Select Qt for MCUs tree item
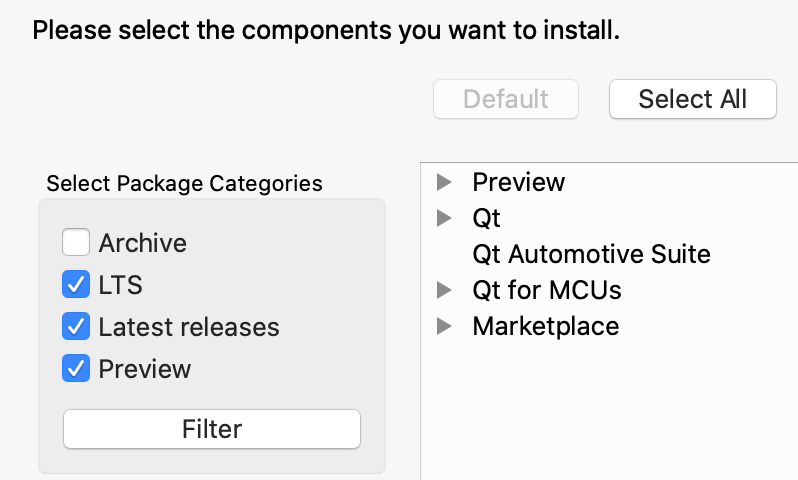Image resolution: width=798 pixels, height=480 pixels. click(546, 290)
